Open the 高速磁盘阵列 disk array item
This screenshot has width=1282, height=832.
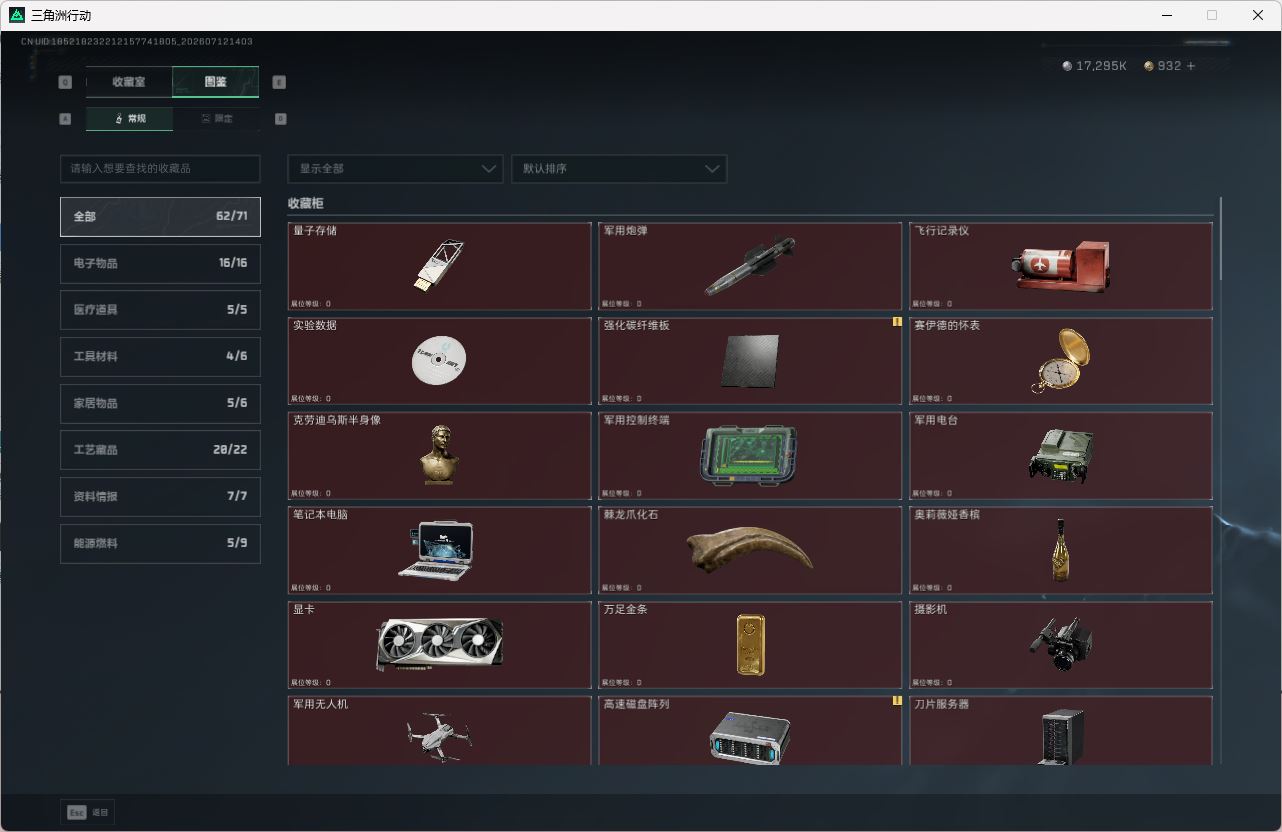(x=750, y=731)
